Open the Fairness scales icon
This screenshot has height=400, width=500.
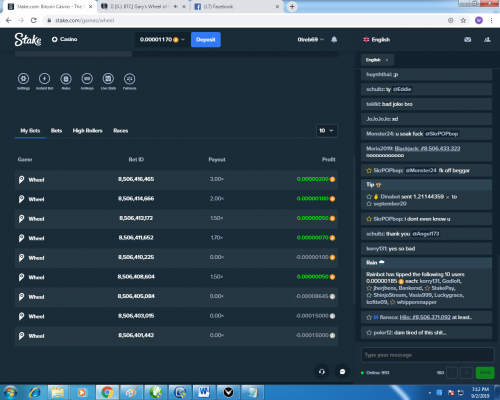click(130, 79)
